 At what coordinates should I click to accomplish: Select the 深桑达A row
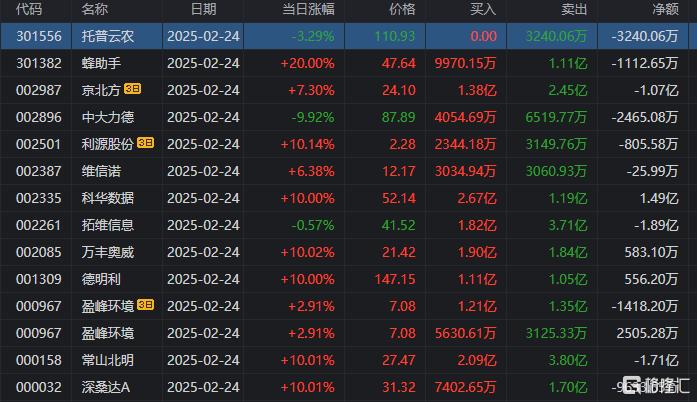[344, 387]
